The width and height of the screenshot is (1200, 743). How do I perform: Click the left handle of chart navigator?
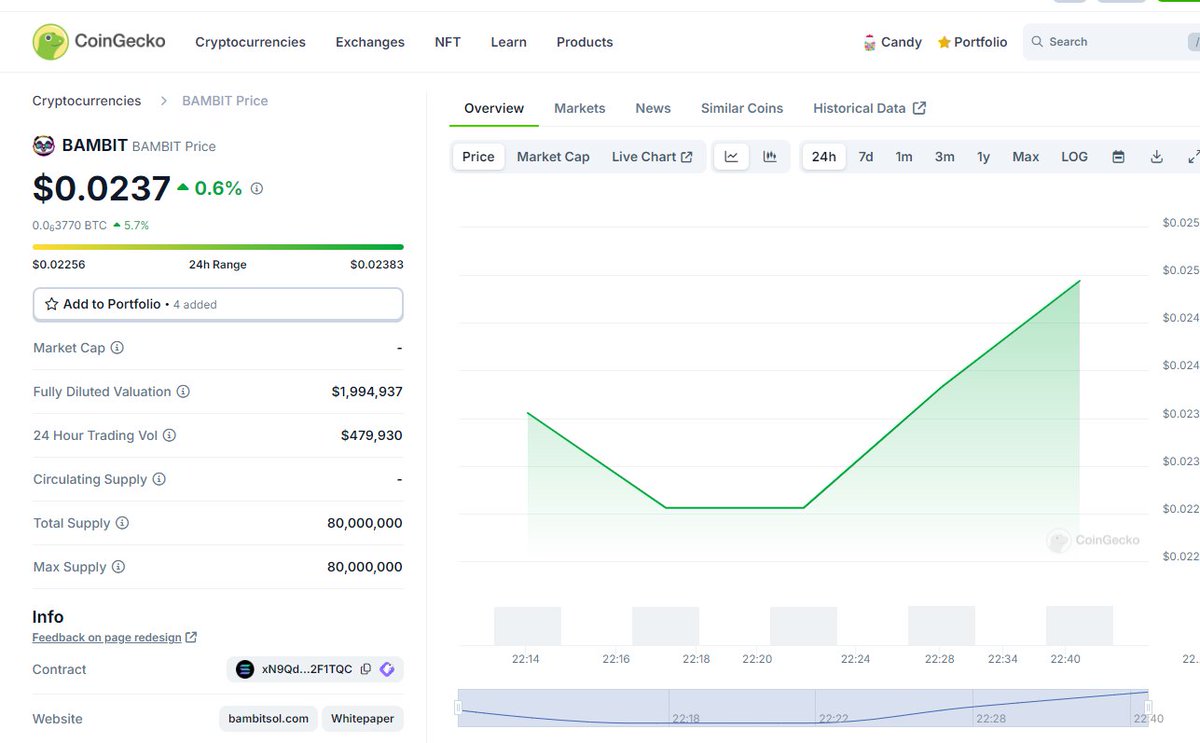coord(459,707)
